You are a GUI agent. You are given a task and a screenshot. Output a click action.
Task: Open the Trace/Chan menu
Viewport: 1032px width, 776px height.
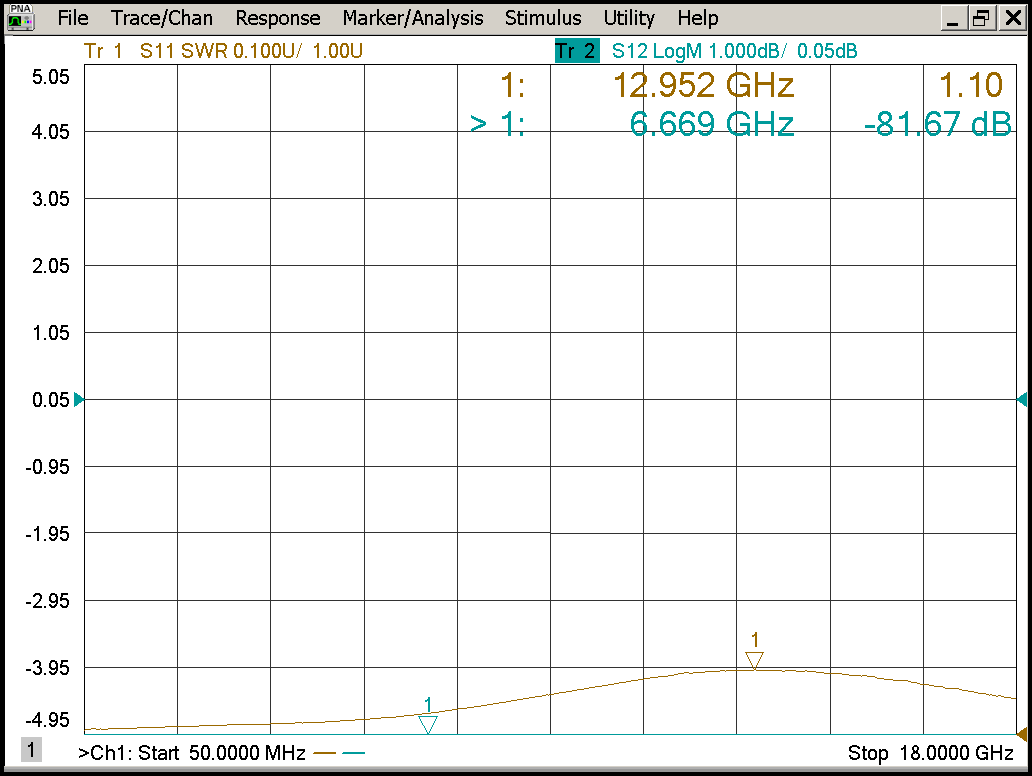tap(162, 18)
